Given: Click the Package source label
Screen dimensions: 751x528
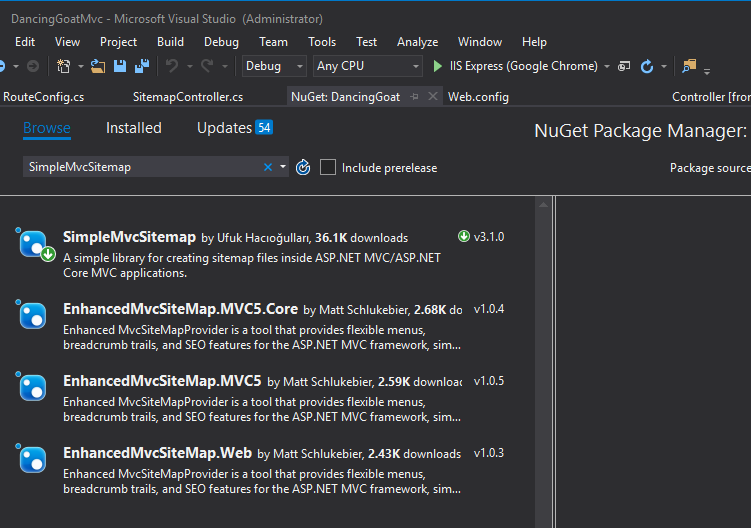Looking at the screenshot, I should click(x=710, y=168).
